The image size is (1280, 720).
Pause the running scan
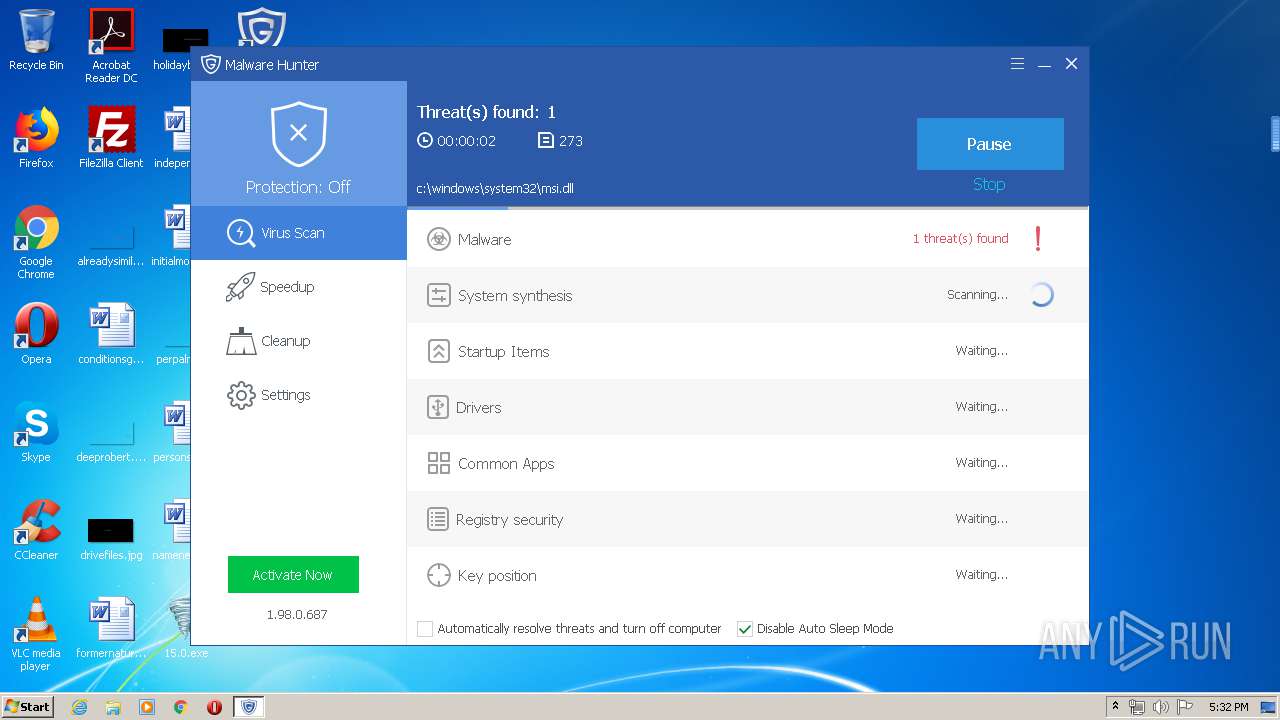(x=990, y=144)
